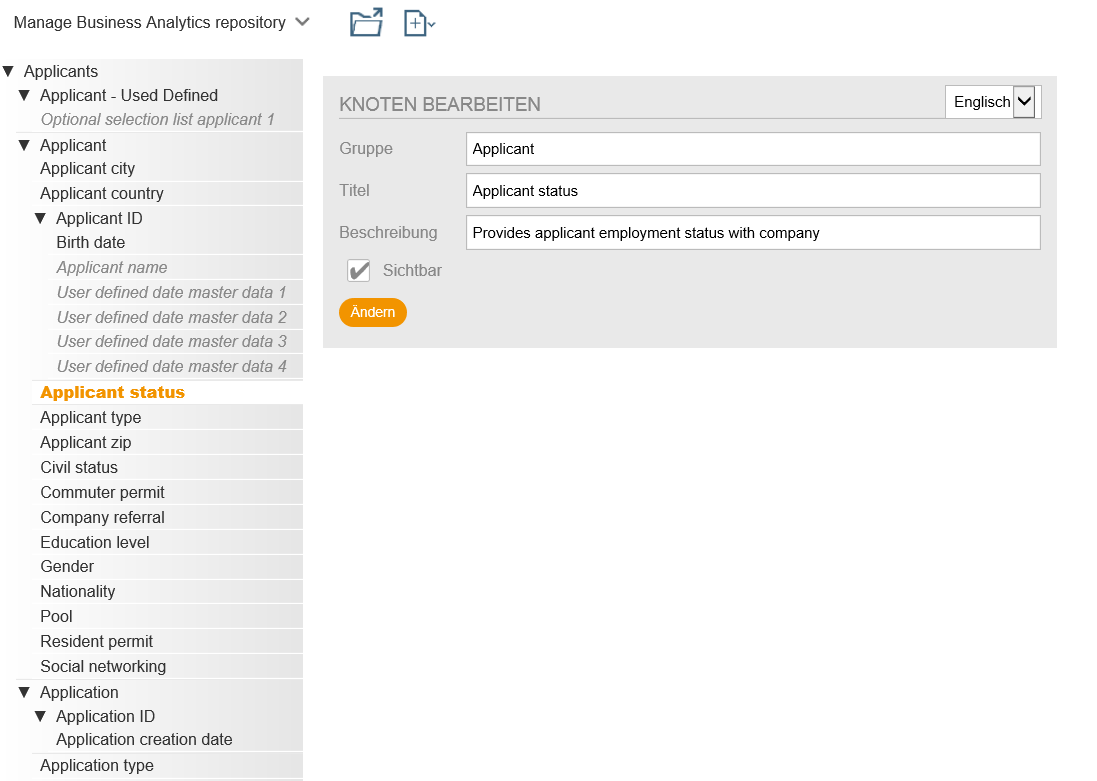The height and width of the screenshot is (781, 1097).
Task: Select Social networking in the tree
Action: click(x=103, y=667)
